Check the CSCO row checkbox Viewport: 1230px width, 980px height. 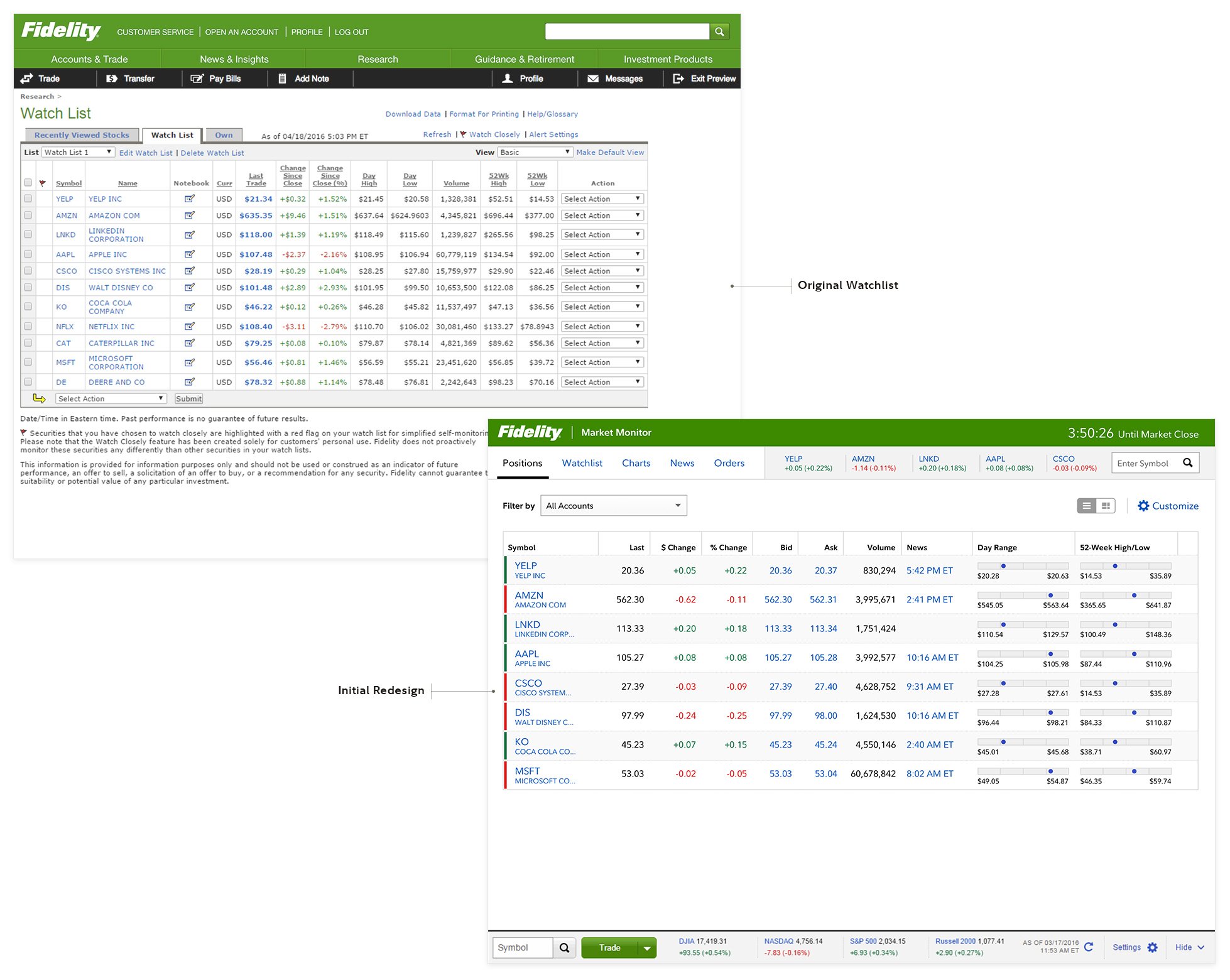click(28, 271)
